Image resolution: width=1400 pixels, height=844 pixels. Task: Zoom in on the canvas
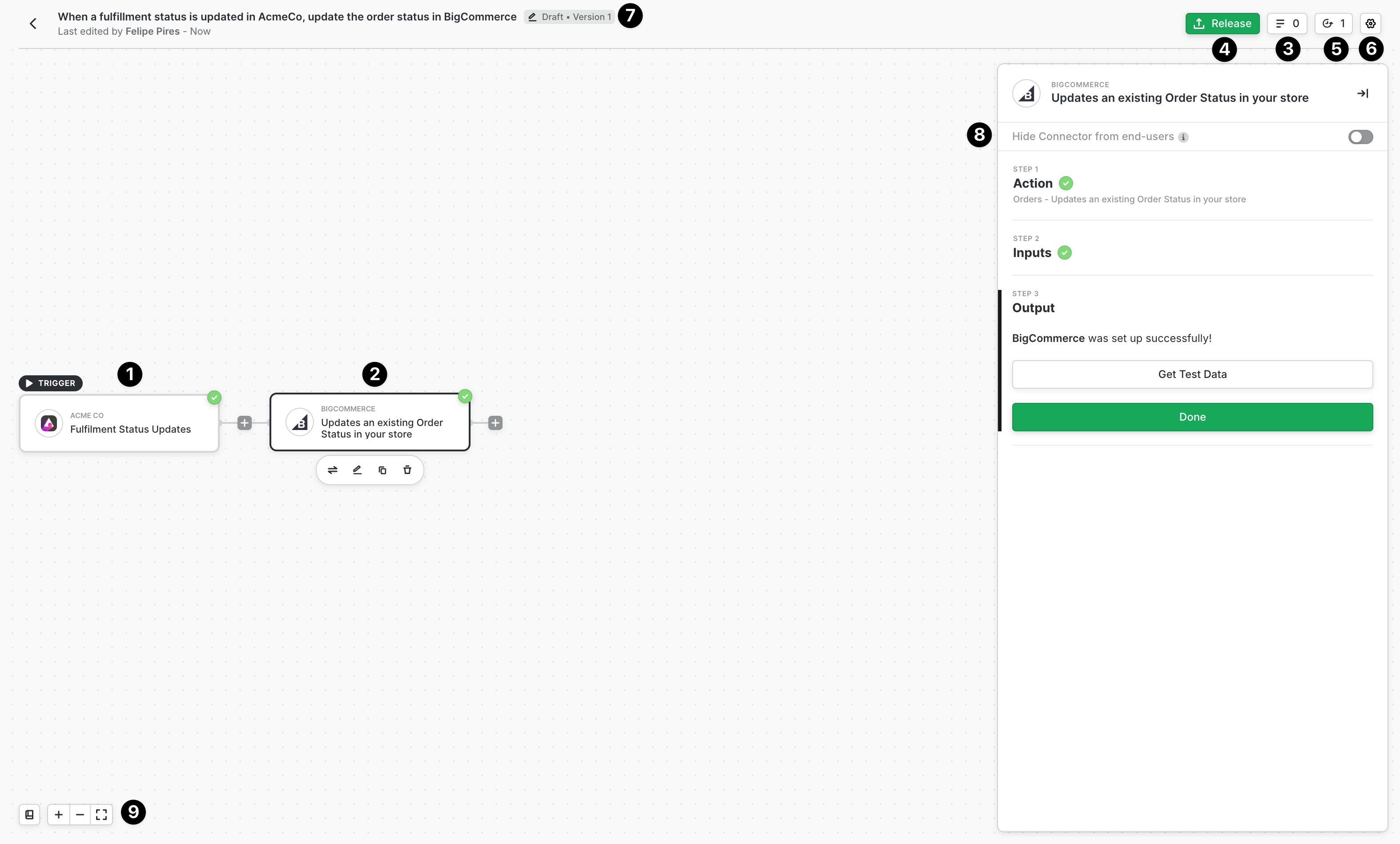[x=59, y=815]
